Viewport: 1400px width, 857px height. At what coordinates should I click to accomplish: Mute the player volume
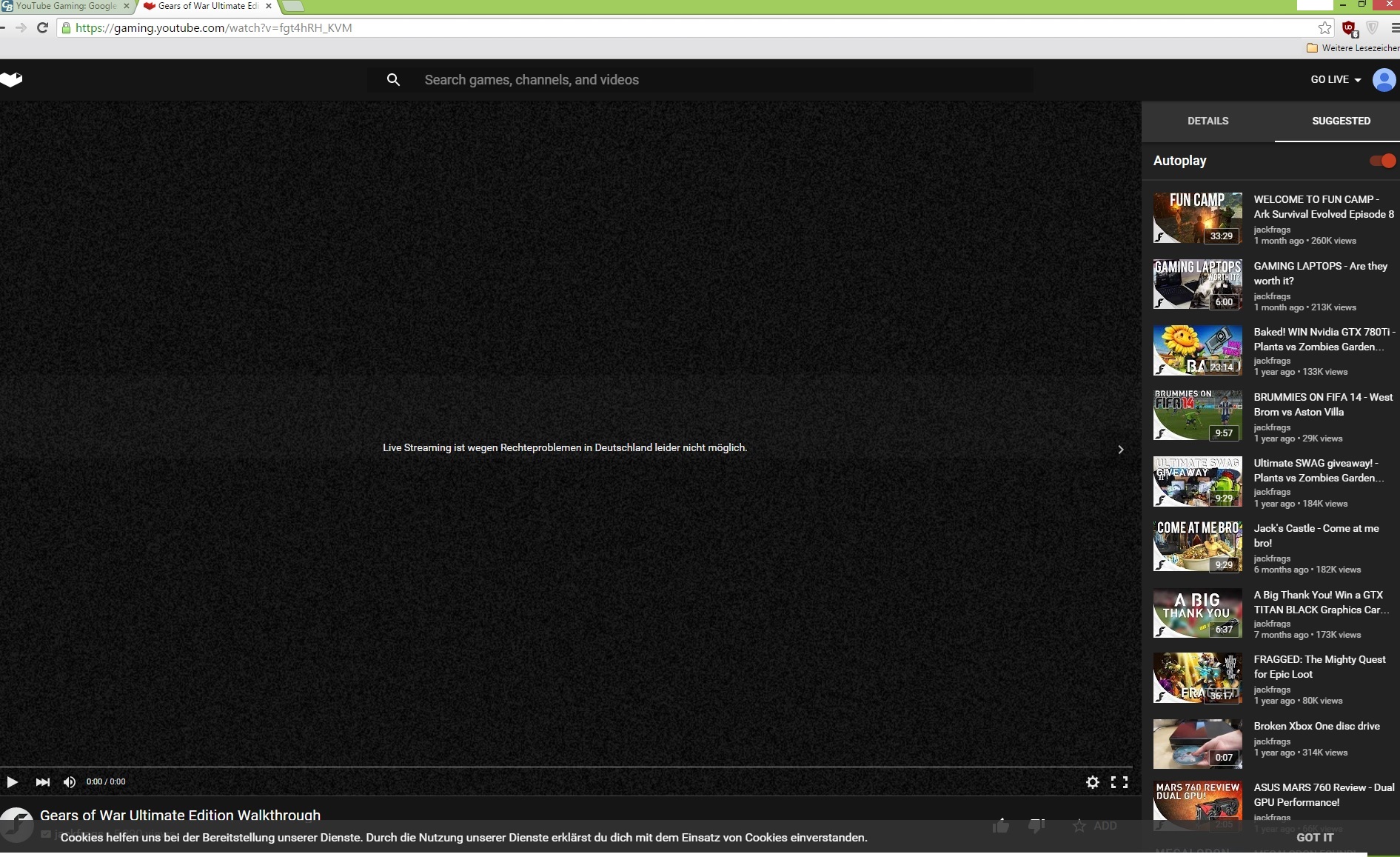pyautogui.click(x=70, y=781)
